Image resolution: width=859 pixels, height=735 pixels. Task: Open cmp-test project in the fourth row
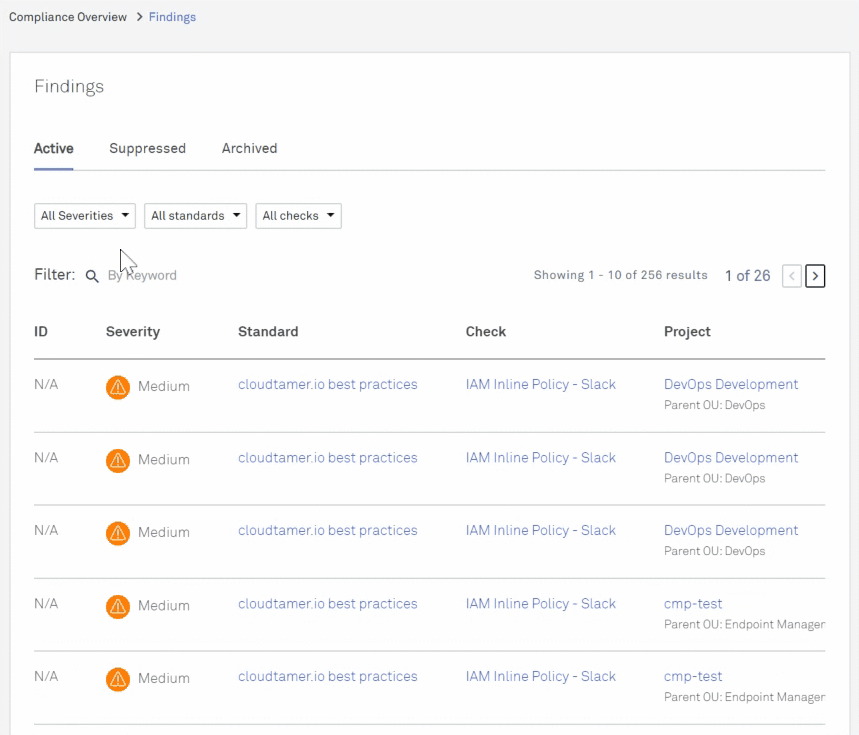pos(693,604)
